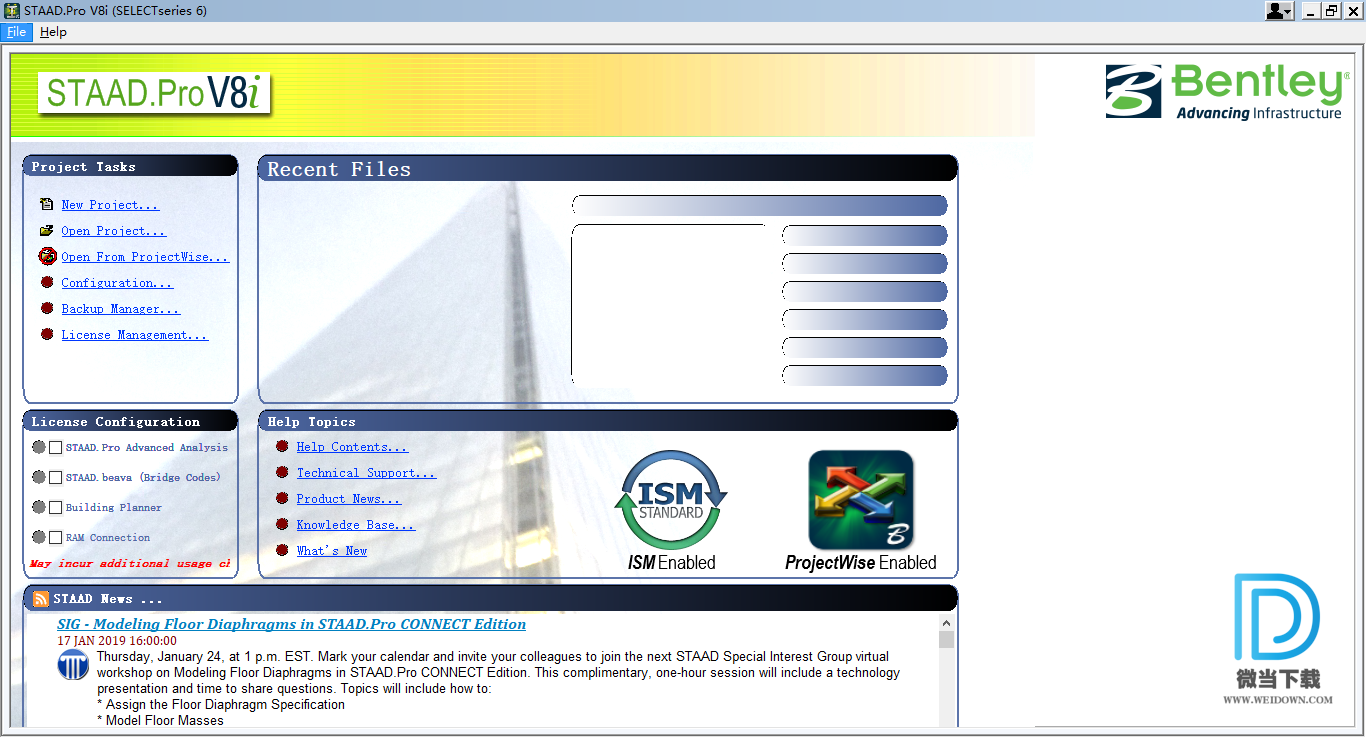Open the File menu

tap(17, 32)
